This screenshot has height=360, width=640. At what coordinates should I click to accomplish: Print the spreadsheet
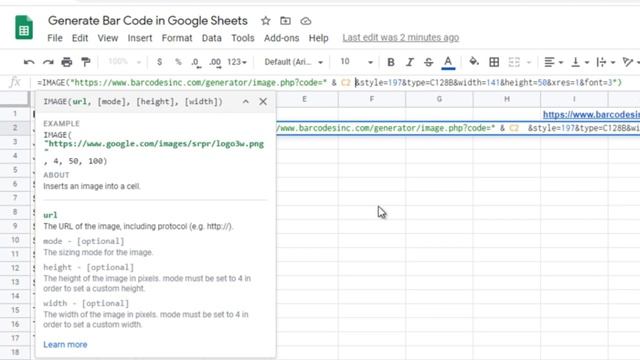click(67, 62)
